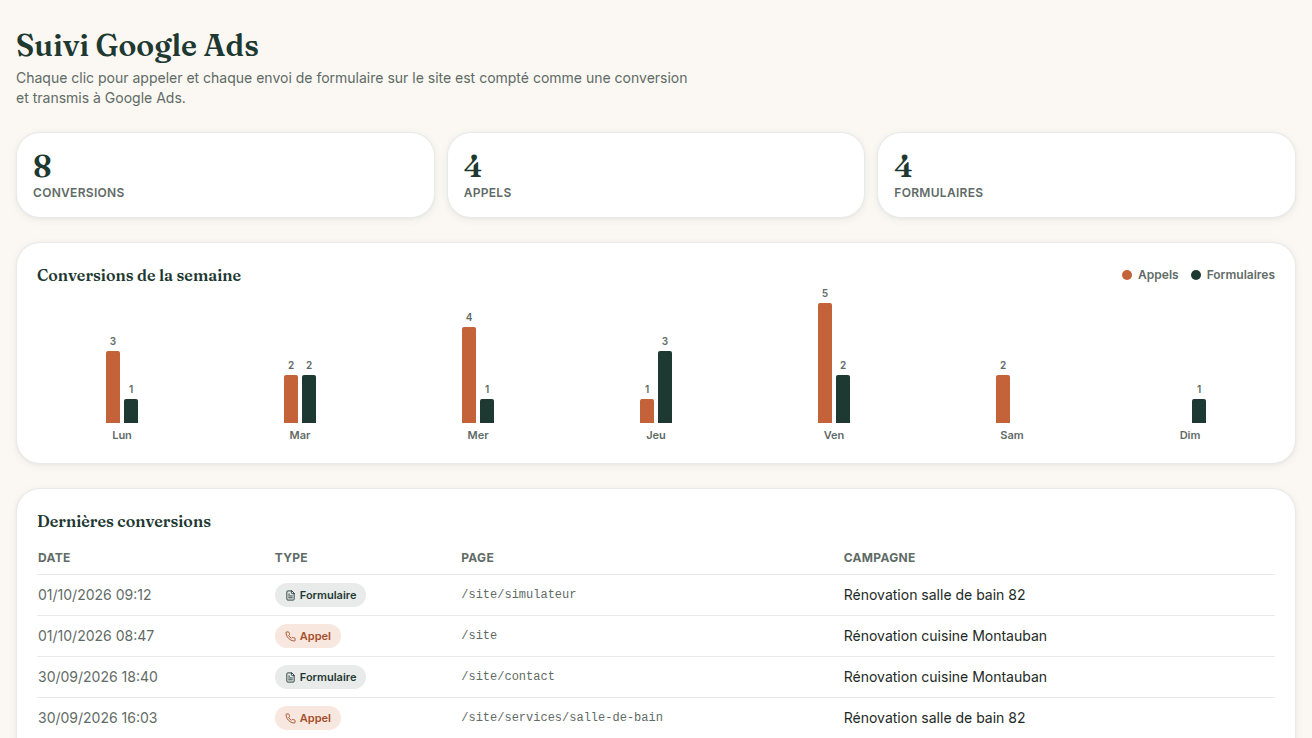The width and height of the screenshot is (1312, 738).
Task: Click the "Formulaires" legend label
Action: coord(1241,275)
